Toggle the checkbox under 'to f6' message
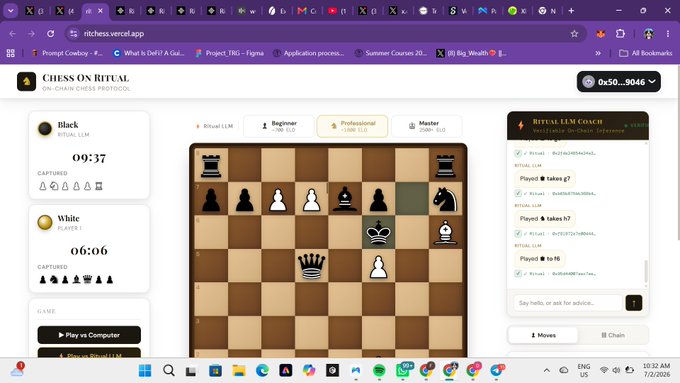The width and height of the screenshot is (680, 383). pos(518,274)
